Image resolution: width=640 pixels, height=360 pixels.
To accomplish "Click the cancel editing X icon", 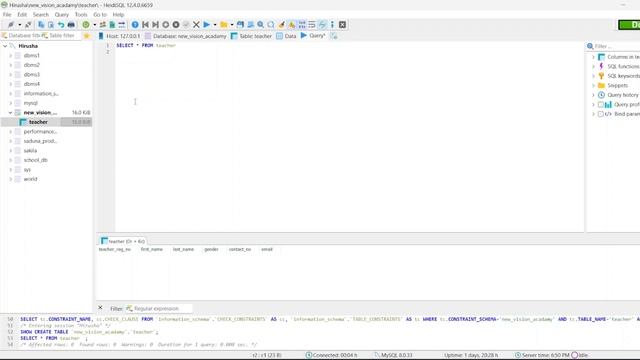I will point(196,25).
